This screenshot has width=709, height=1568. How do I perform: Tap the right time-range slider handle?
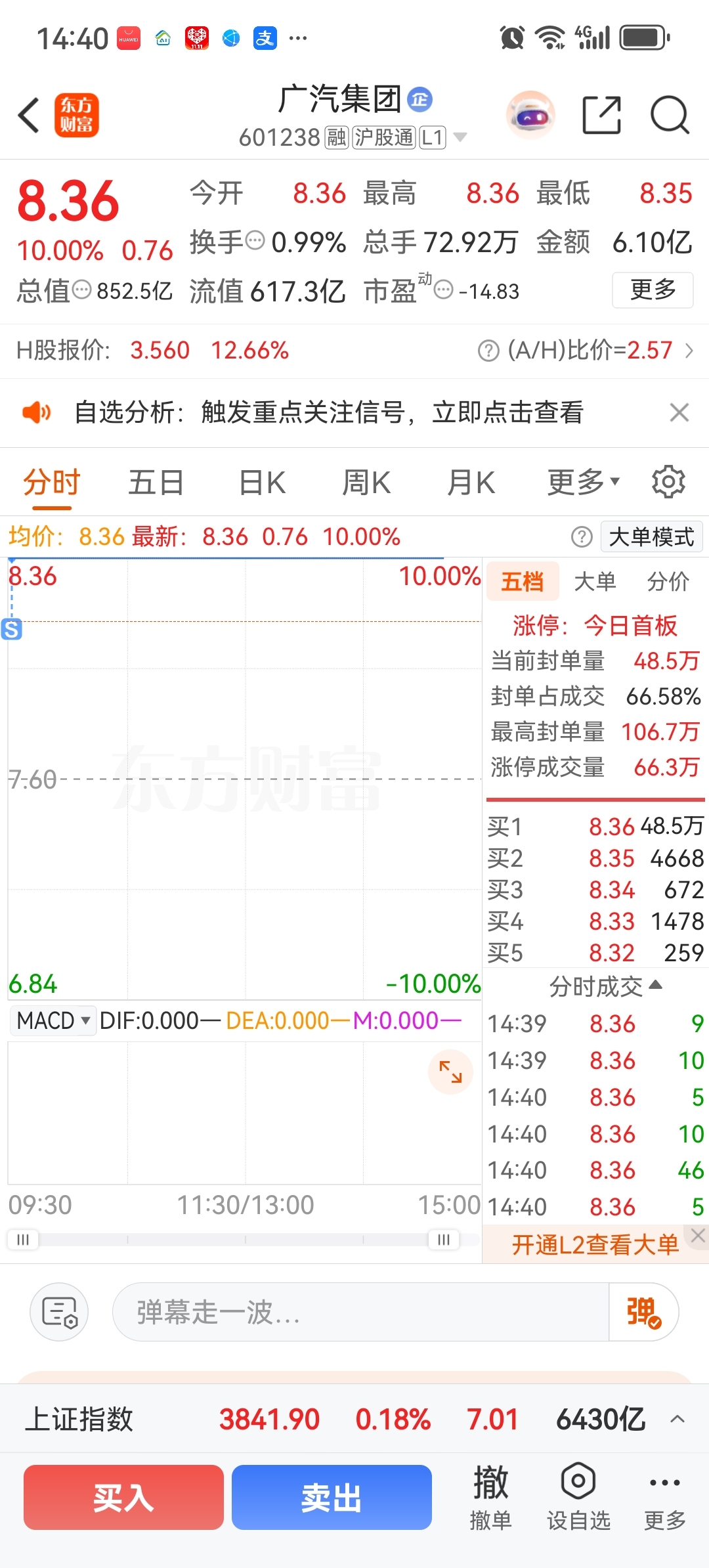(444, 1240)
